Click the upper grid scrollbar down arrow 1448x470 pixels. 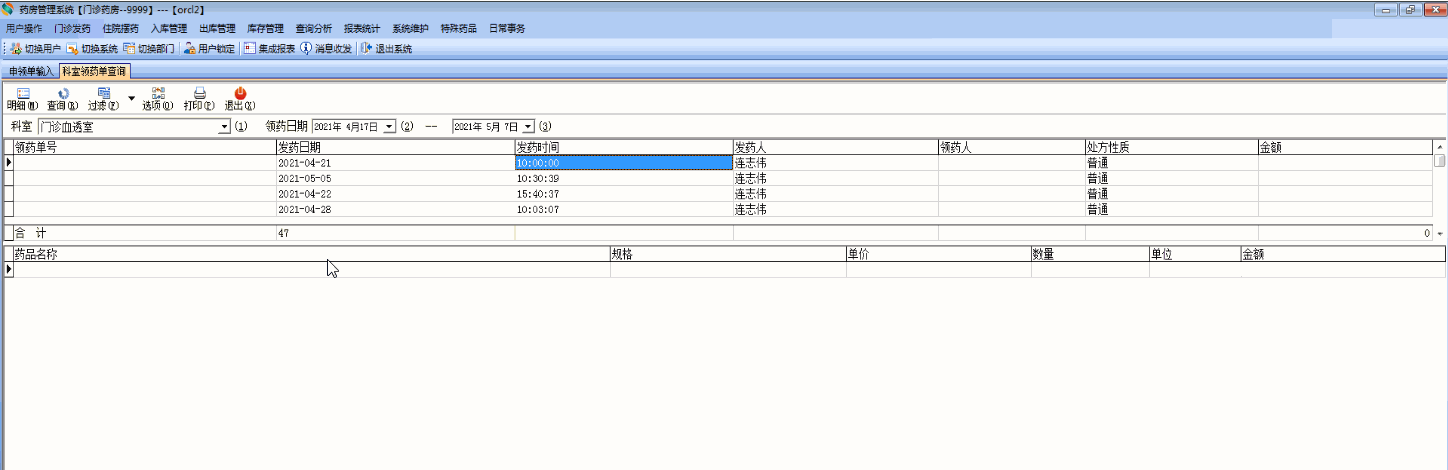pyautogui.click(x=1440, y=233)
